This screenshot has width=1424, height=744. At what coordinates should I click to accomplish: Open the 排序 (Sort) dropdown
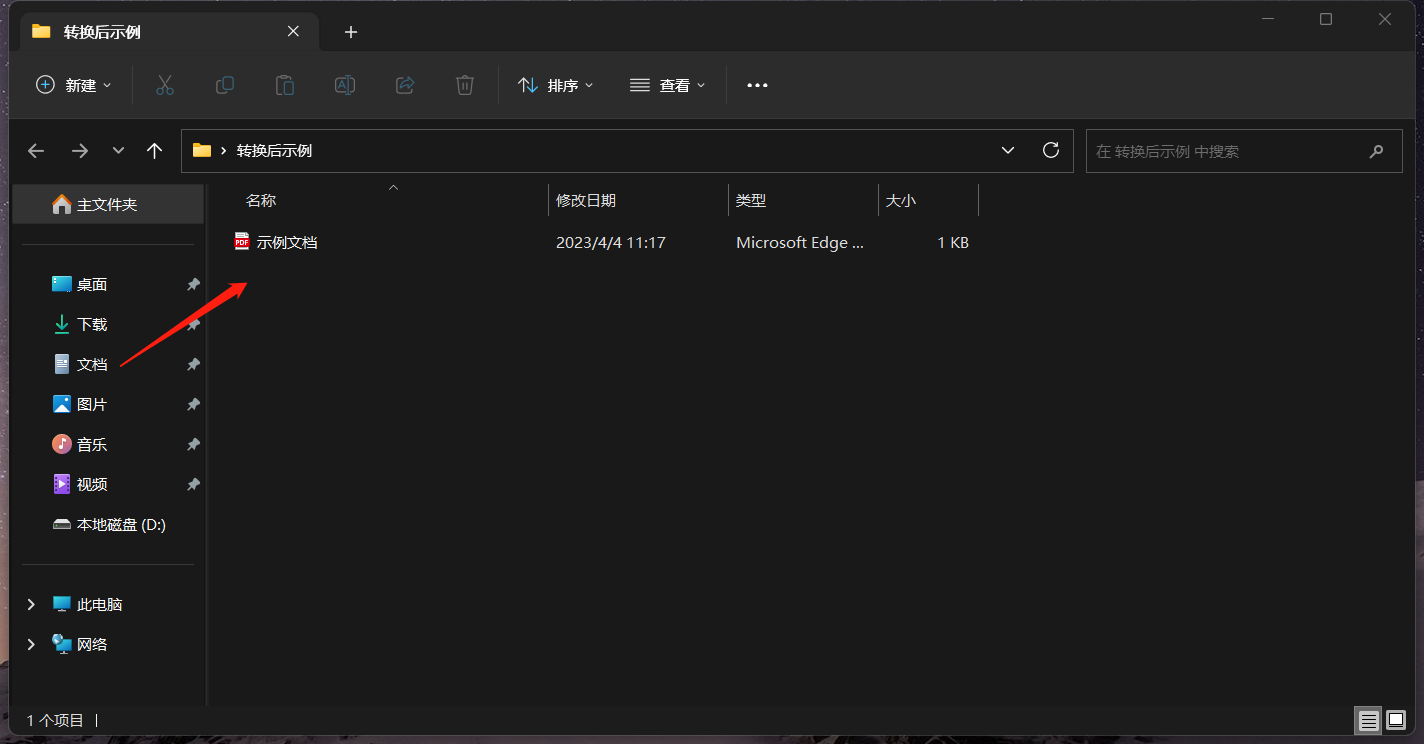tap(556, 85)
